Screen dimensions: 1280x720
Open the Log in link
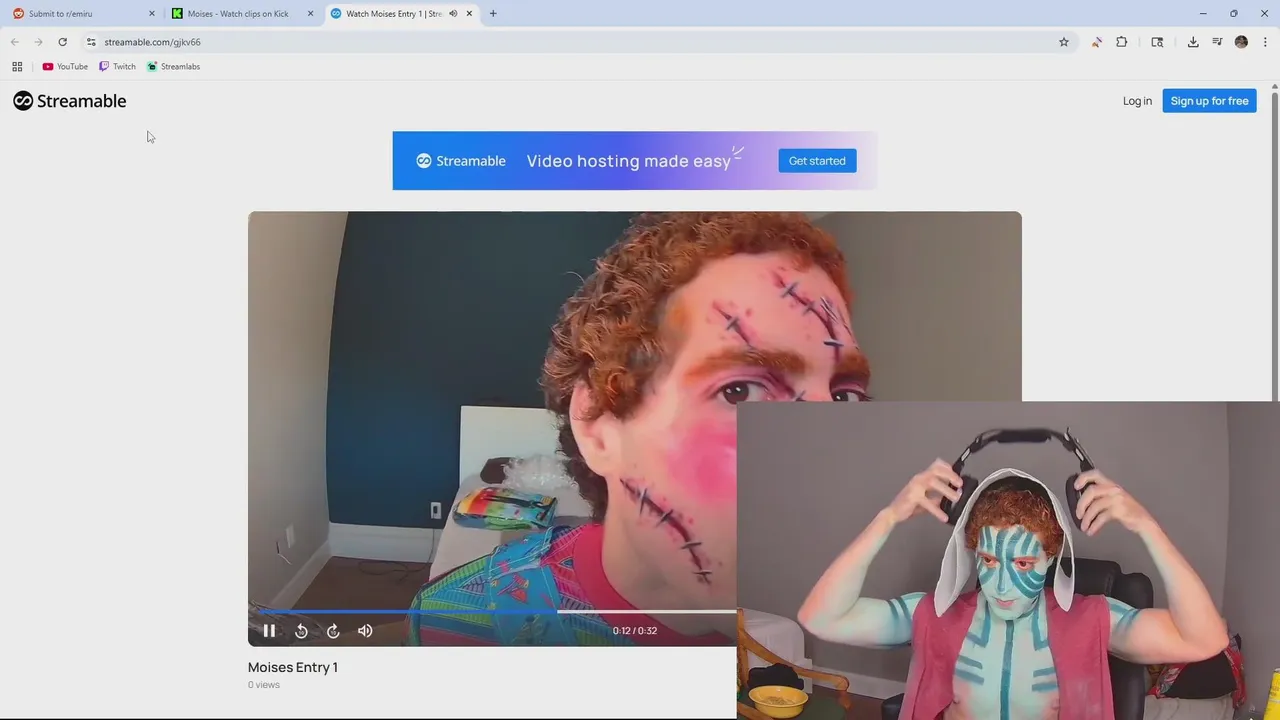pyautogui.click(x=1137, y=101)
